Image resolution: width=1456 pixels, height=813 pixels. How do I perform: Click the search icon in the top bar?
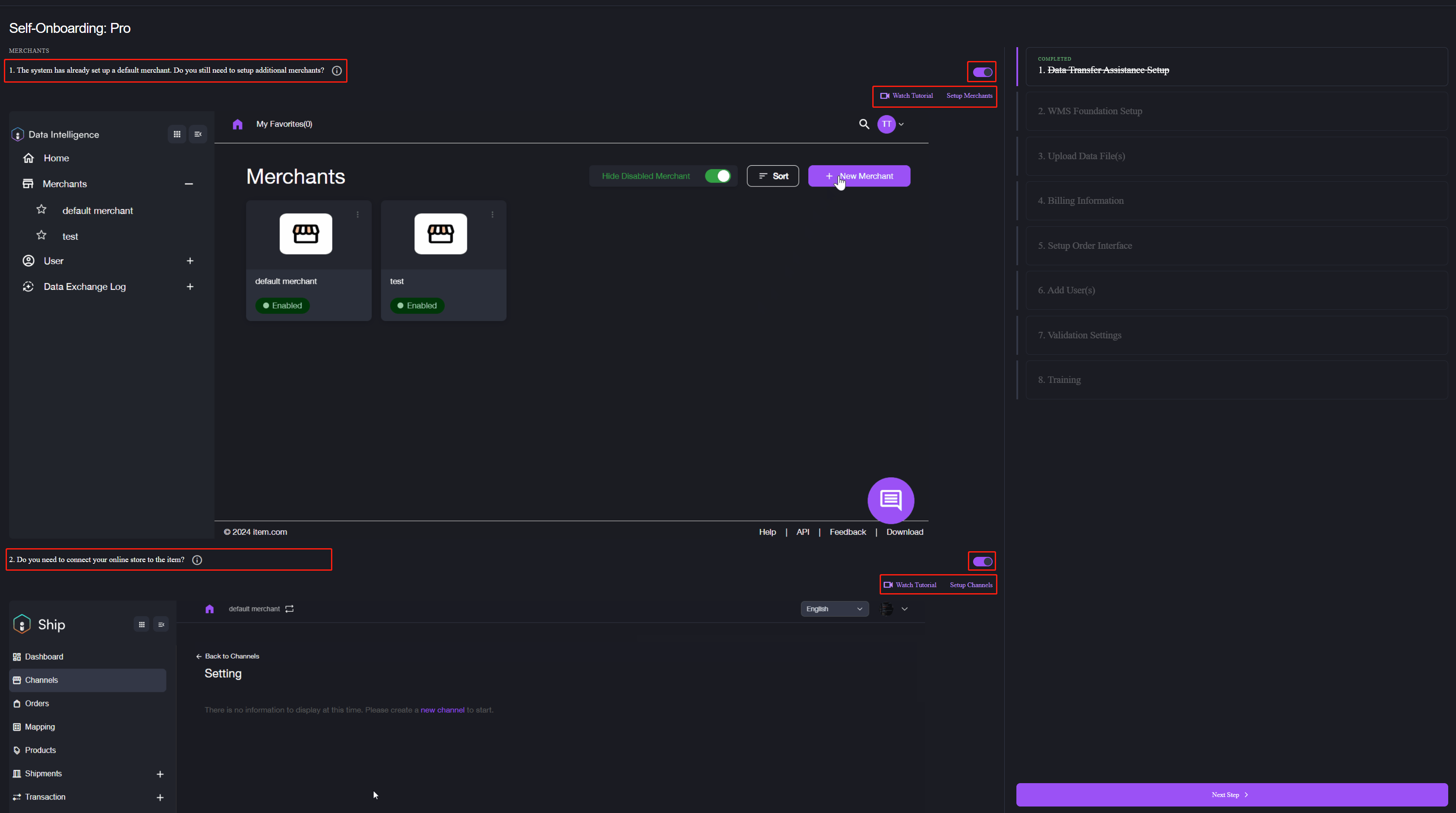point(864,124)
